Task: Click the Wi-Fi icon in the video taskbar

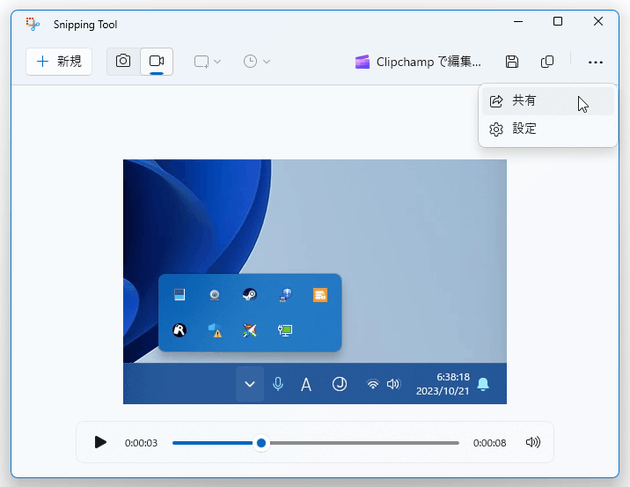Action: click(373, 385)
